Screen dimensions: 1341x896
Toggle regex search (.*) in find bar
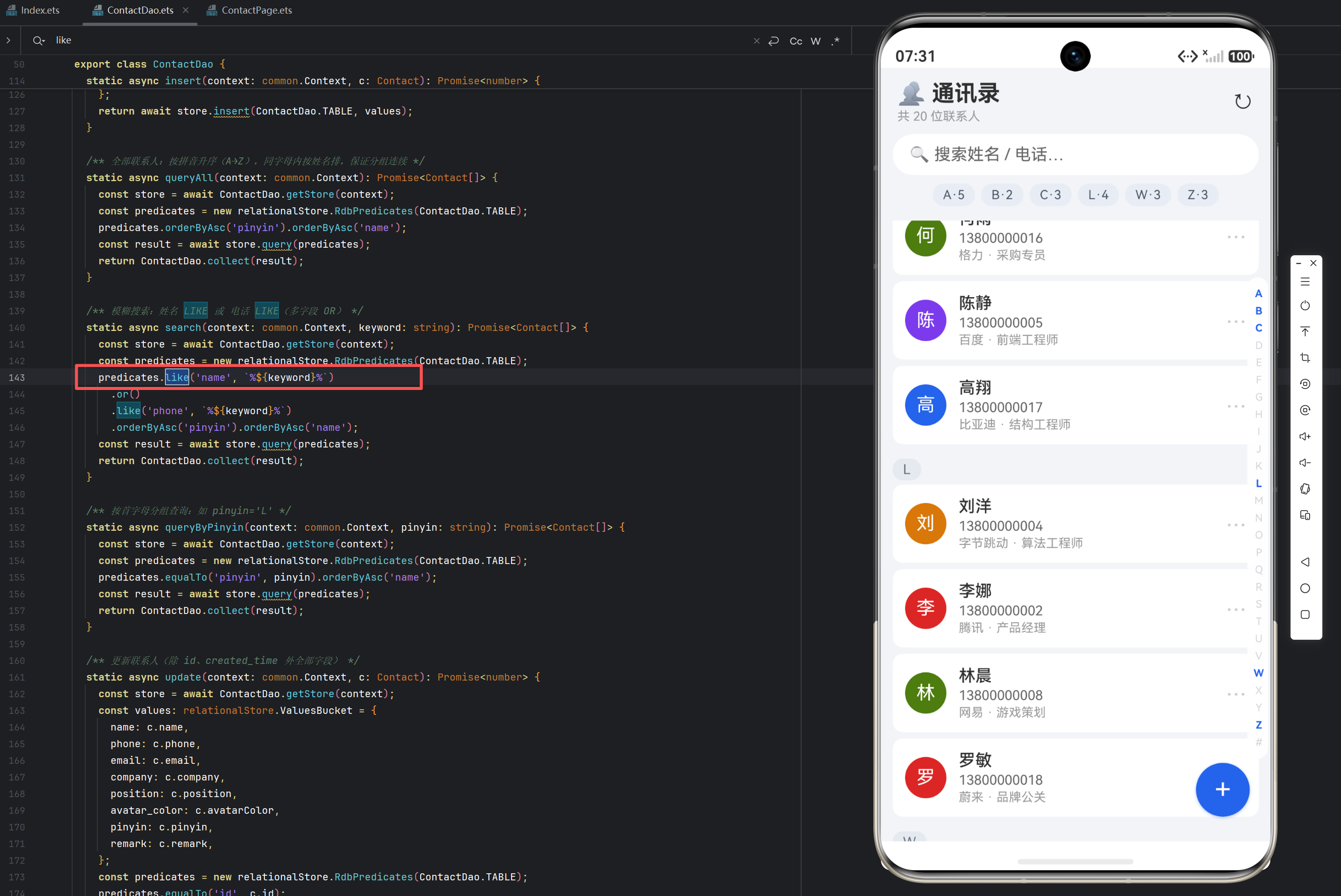point(835,41)
